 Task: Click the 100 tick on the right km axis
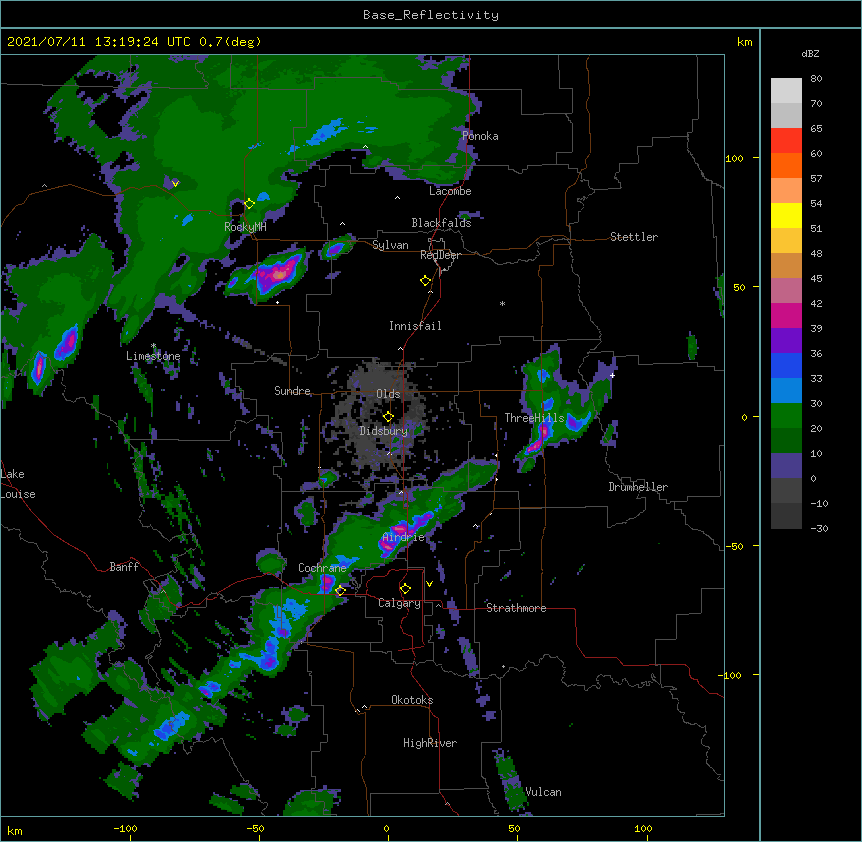[x=734, y=158]
